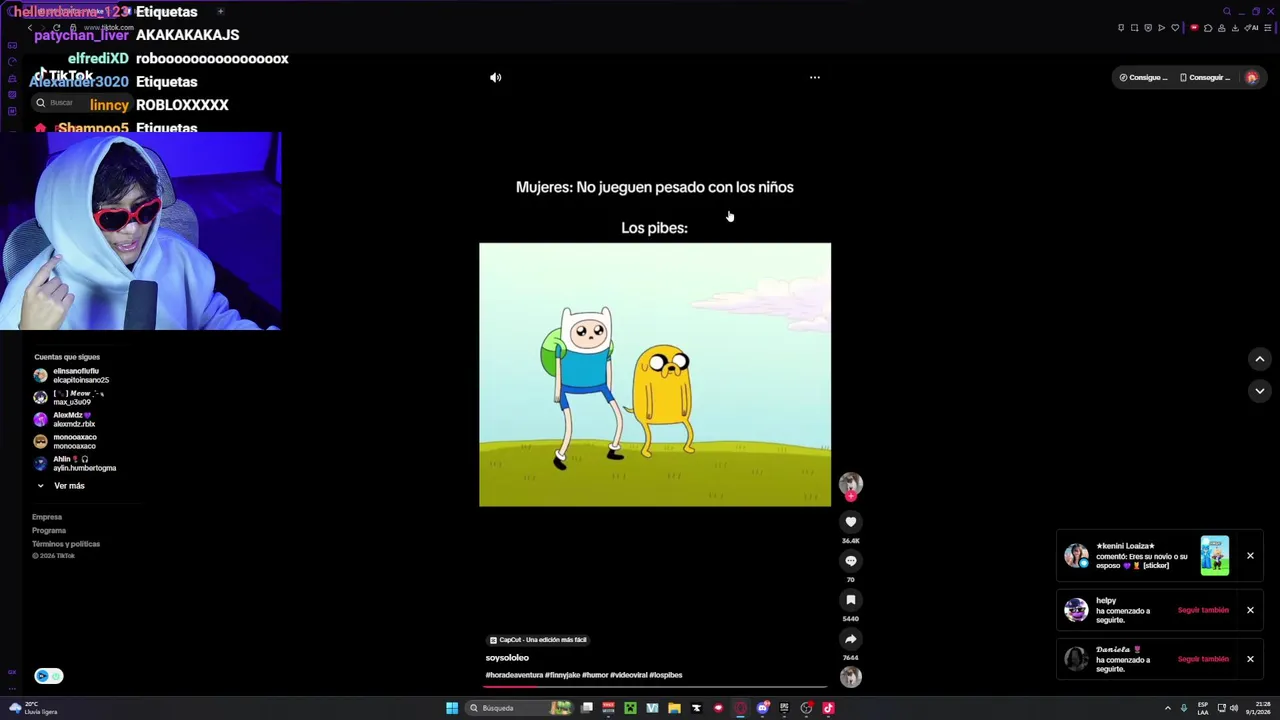Click the Conseguir app phone button
The width and height of the screenshot is (1280, 720).
click(1205, 77)
